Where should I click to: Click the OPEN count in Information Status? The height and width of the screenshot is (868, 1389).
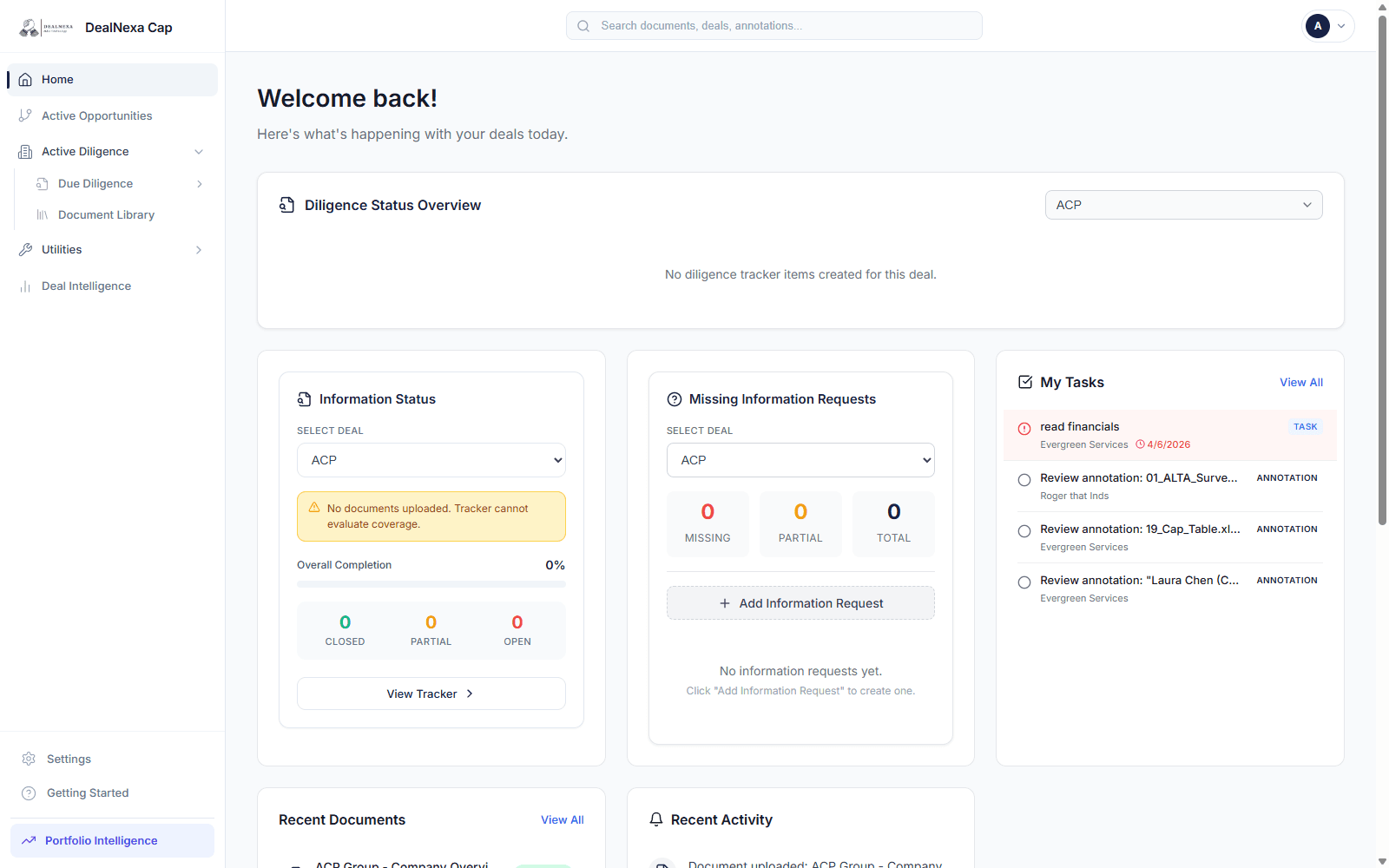pyautogui.click(x=517, y=630)
